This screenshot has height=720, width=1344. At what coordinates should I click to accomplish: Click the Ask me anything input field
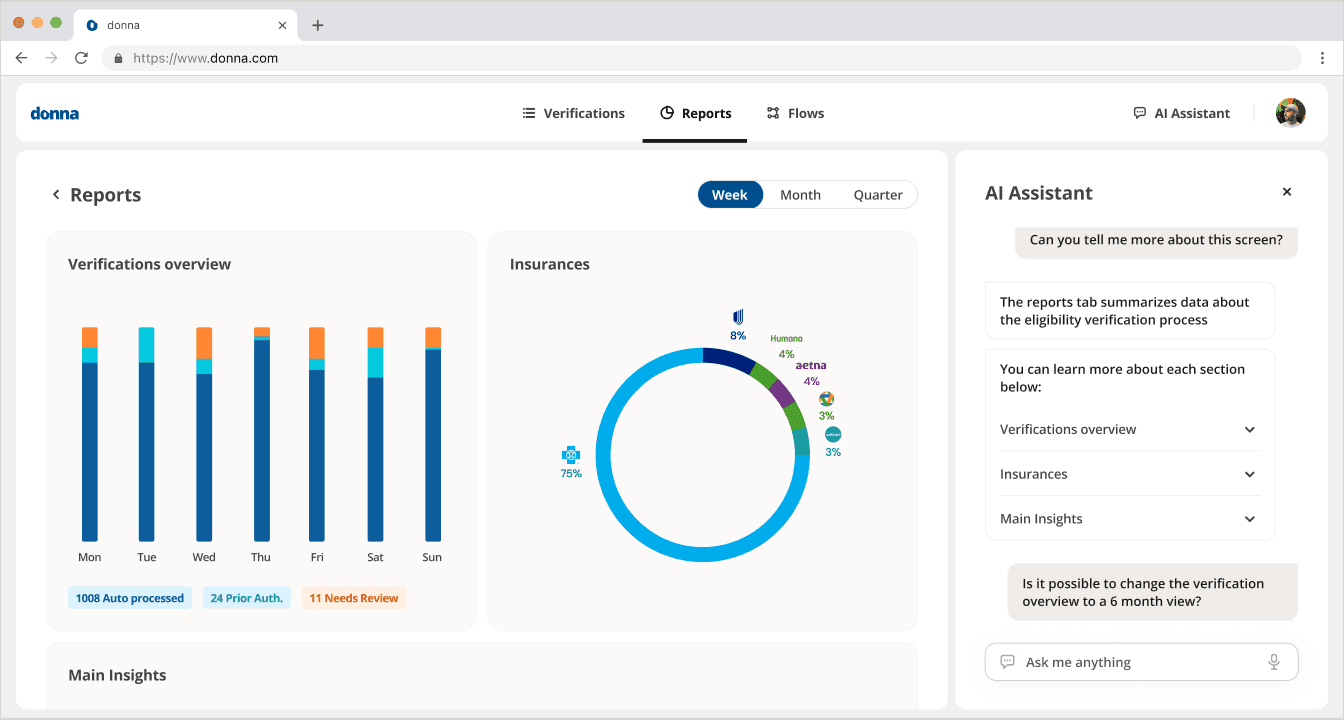tap(1141, 662)
